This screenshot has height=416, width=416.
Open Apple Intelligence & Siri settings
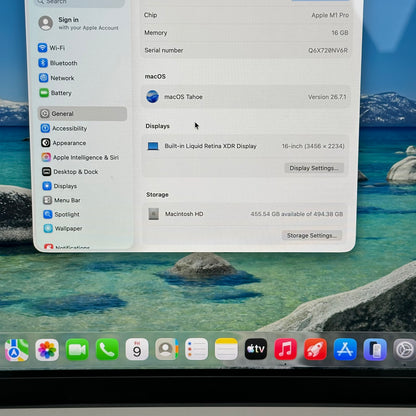(80, 157)
